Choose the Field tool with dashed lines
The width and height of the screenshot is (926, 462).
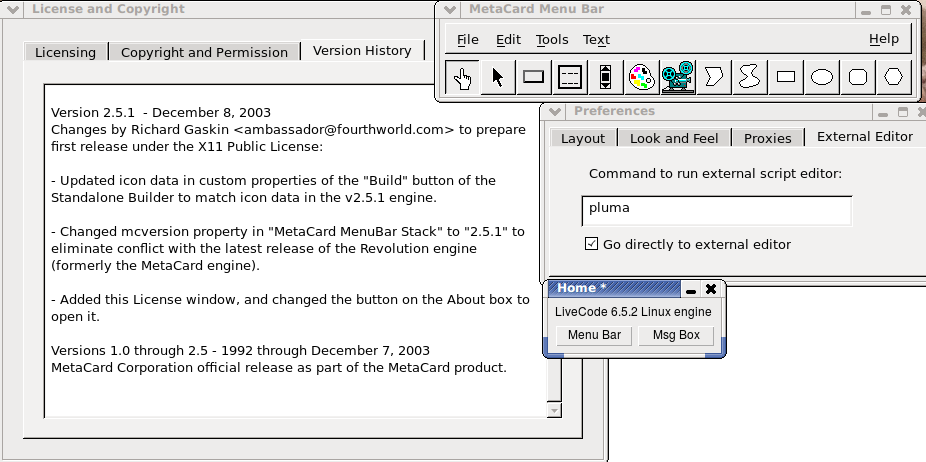pos(569,77)
